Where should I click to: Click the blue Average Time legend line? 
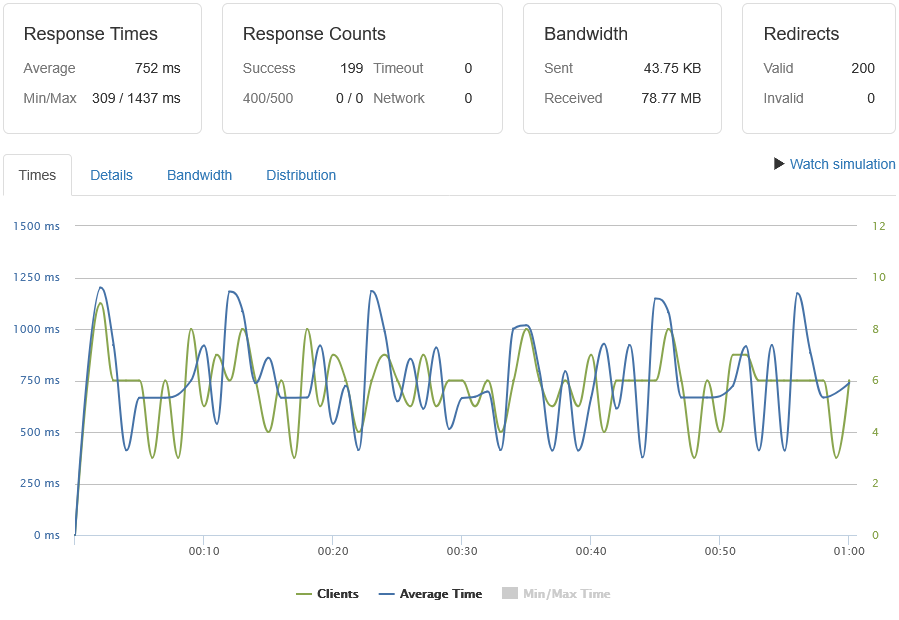(x=387, y=594)
